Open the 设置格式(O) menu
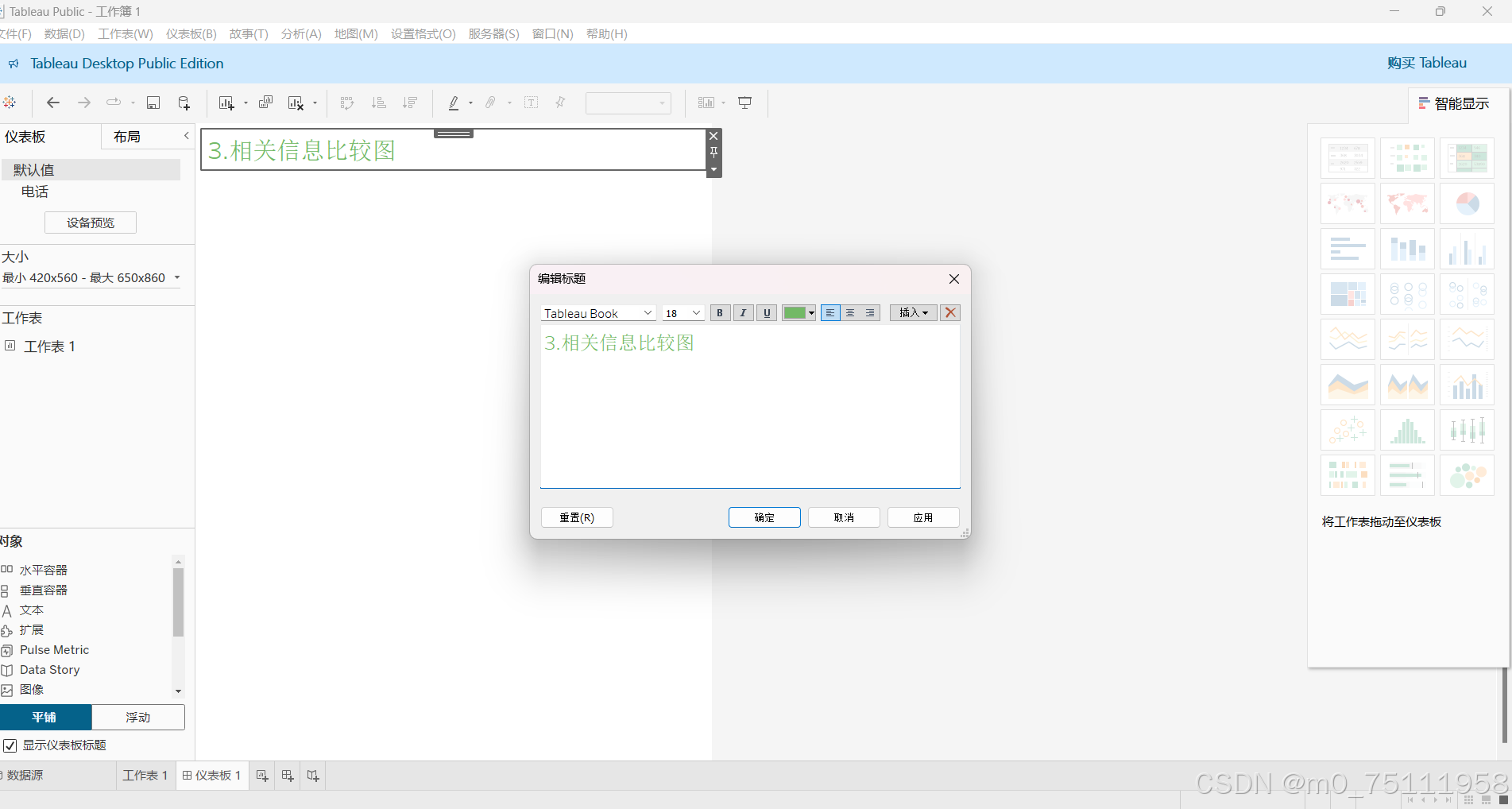Image resolution: width=1512 pixels, height=809 pixels. tap(423, 33)
